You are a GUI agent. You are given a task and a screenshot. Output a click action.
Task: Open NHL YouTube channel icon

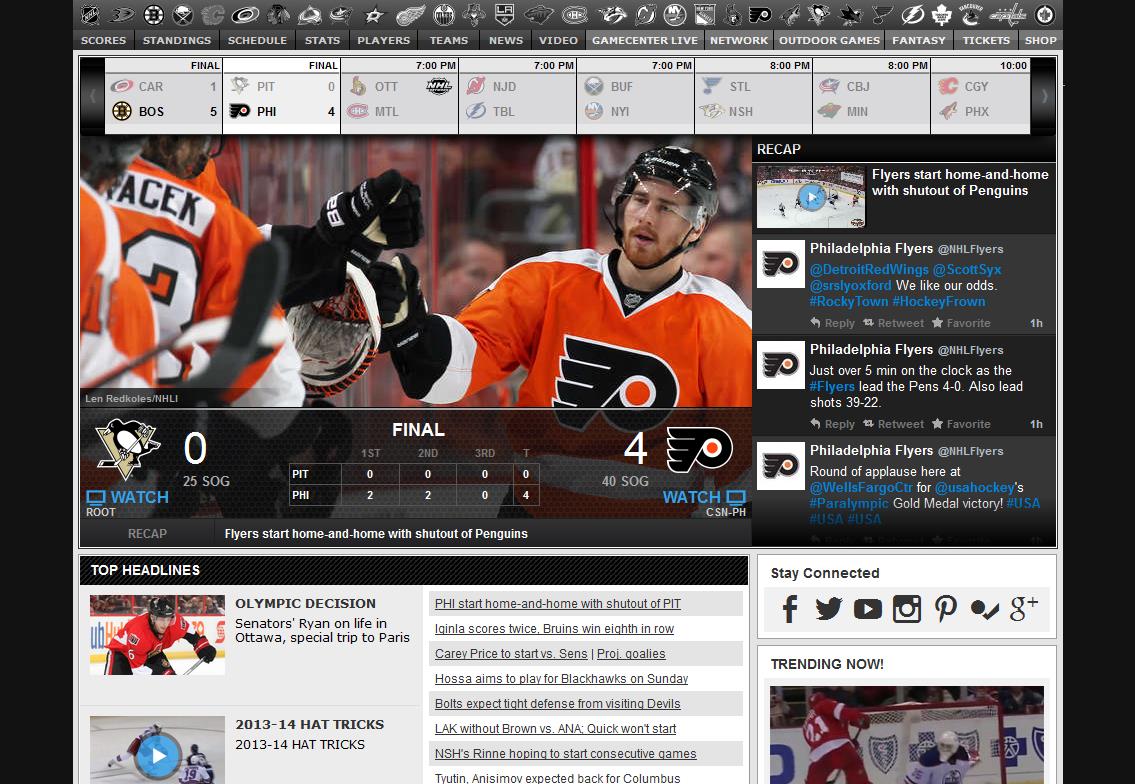click(867, 609)
